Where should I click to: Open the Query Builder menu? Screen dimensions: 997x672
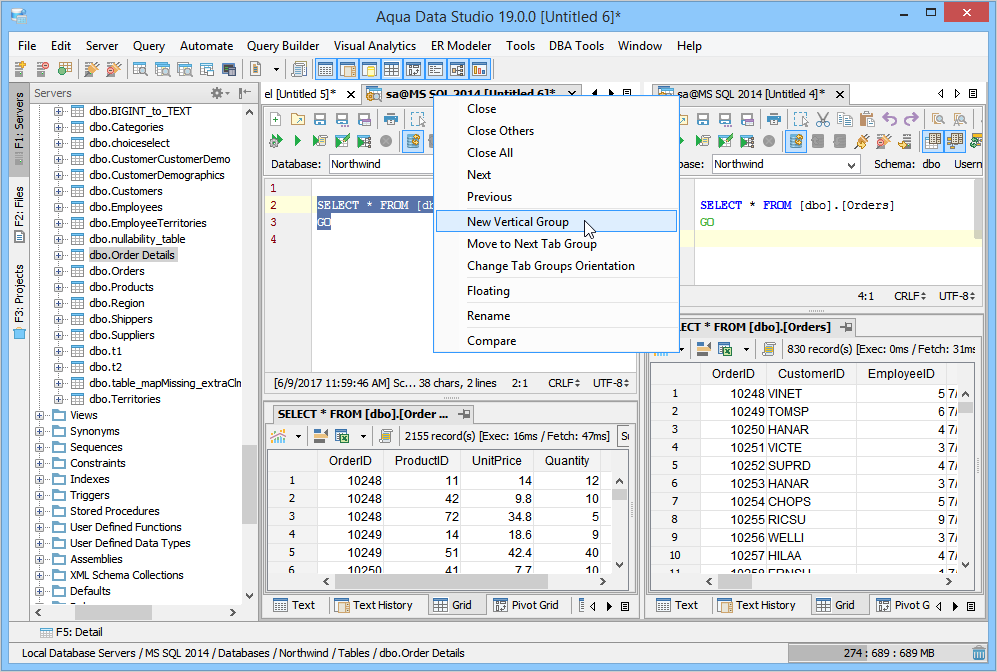click(x=283, y=46)
